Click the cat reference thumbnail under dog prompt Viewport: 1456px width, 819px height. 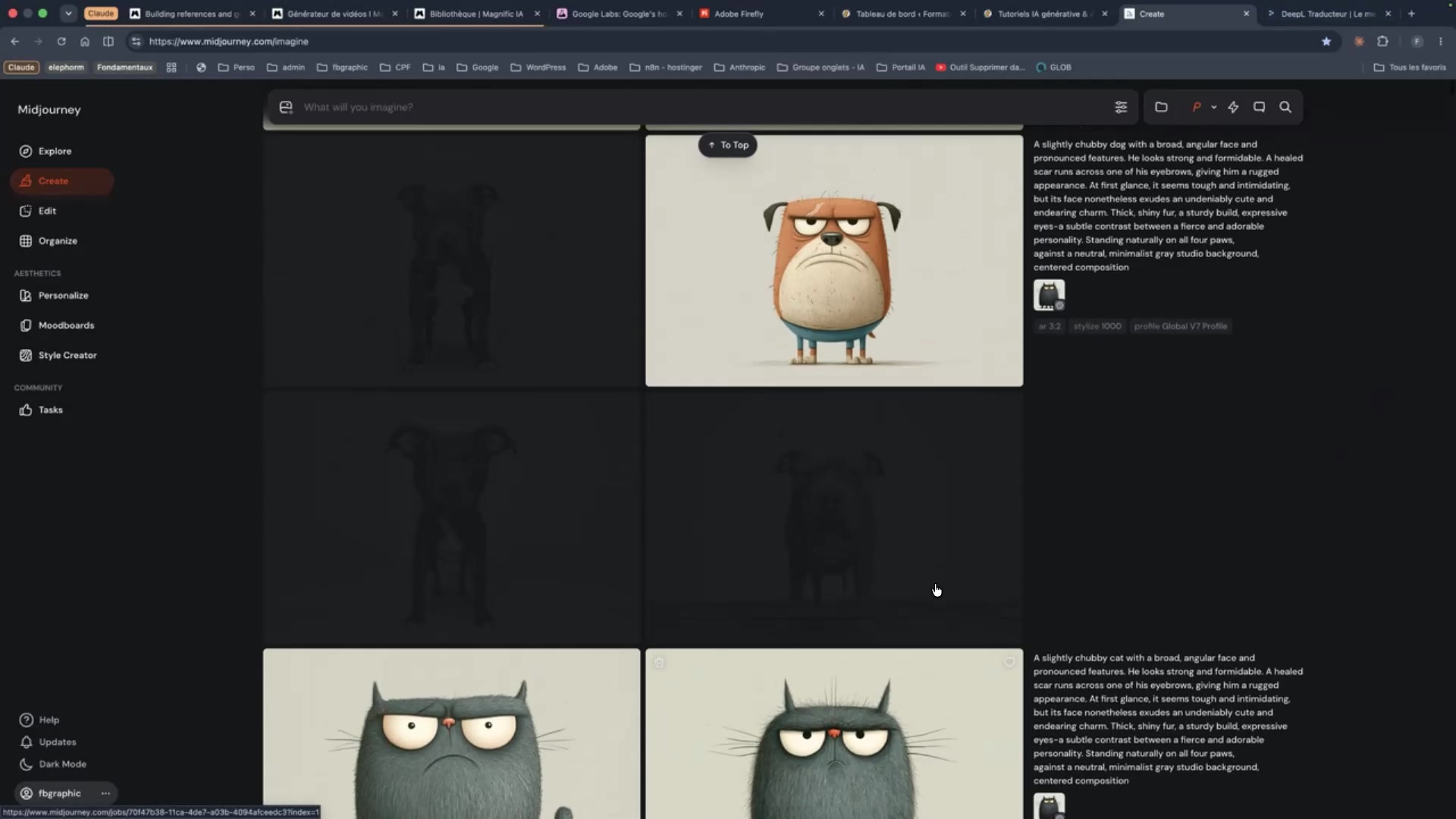point(1049,295)
